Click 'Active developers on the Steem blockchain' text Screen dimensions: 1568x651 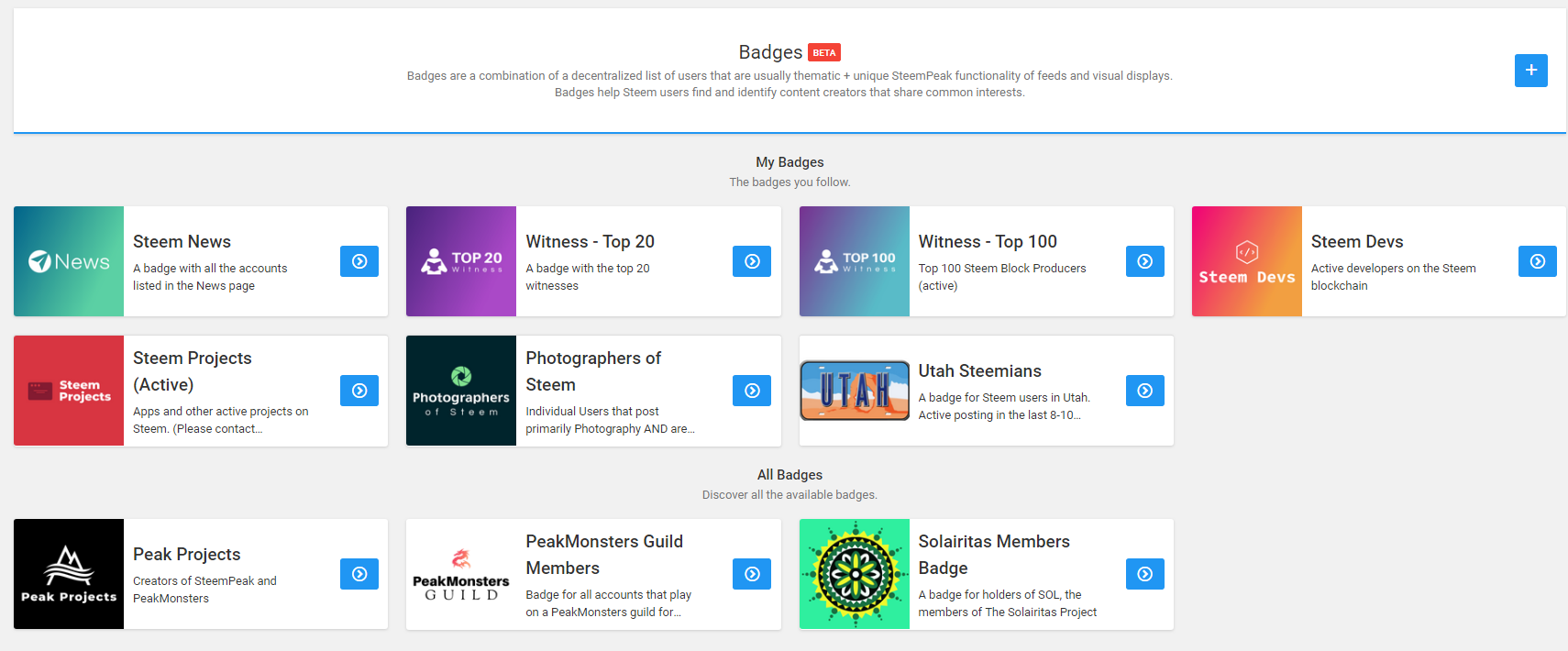(x=1394, y=277)
